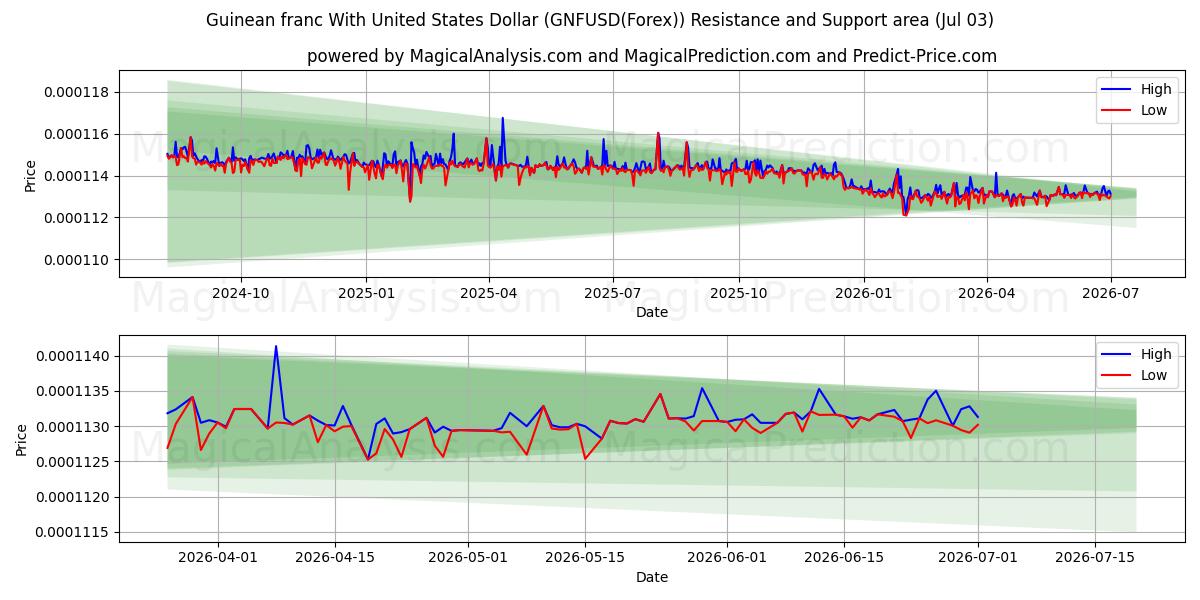Click the 2024-10 x-axis tick label
This screenshot has height=600, width=1200.
241,294
